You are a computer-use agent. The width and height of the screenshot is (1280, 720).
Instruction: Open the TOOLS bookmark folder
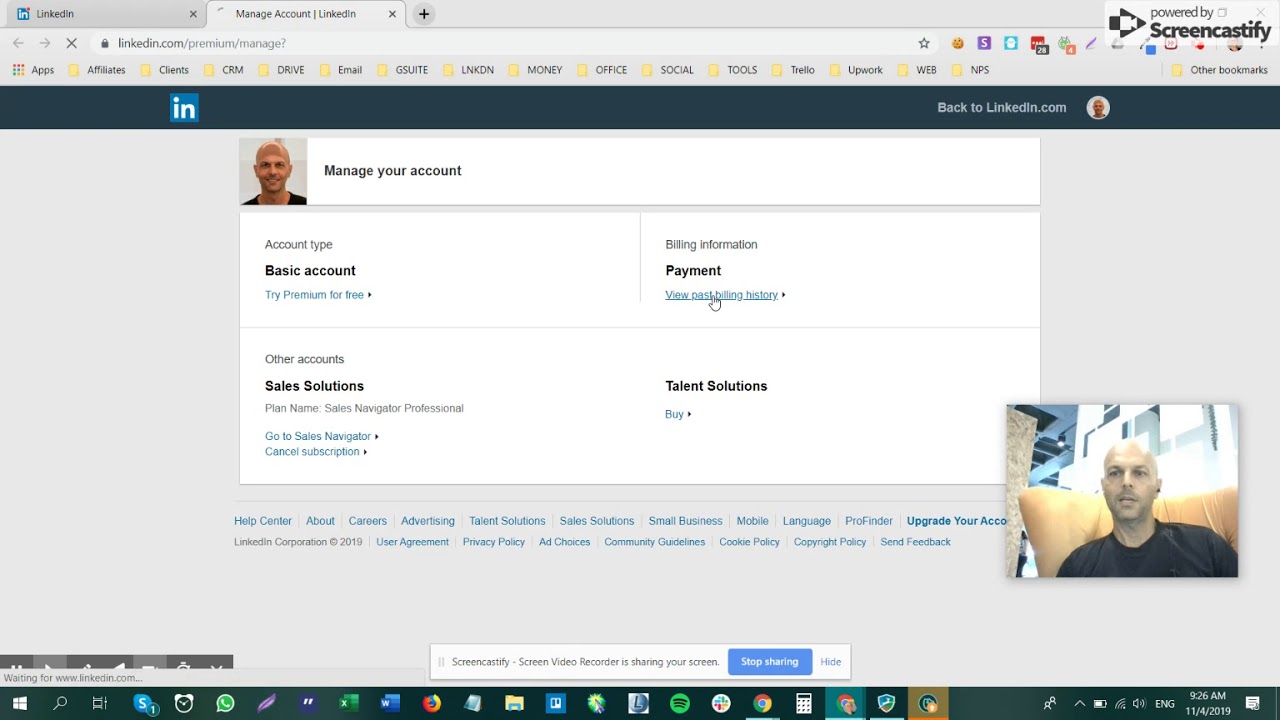coord(733,70)
